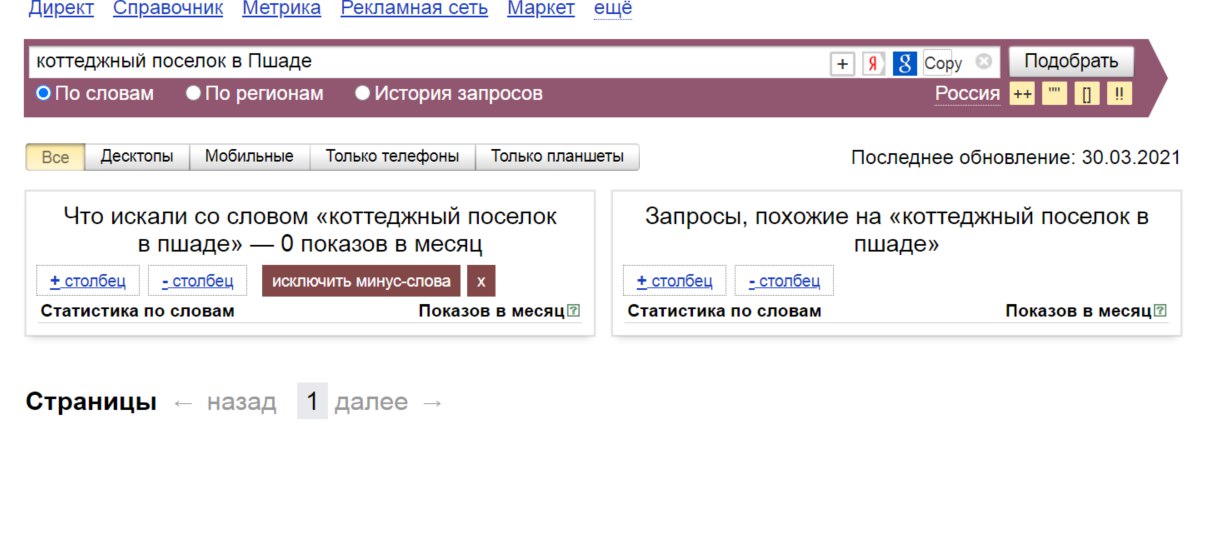1206x556 pixels.
Task: Click the help icon in left Показов в месяц
Action: [573, 311]
